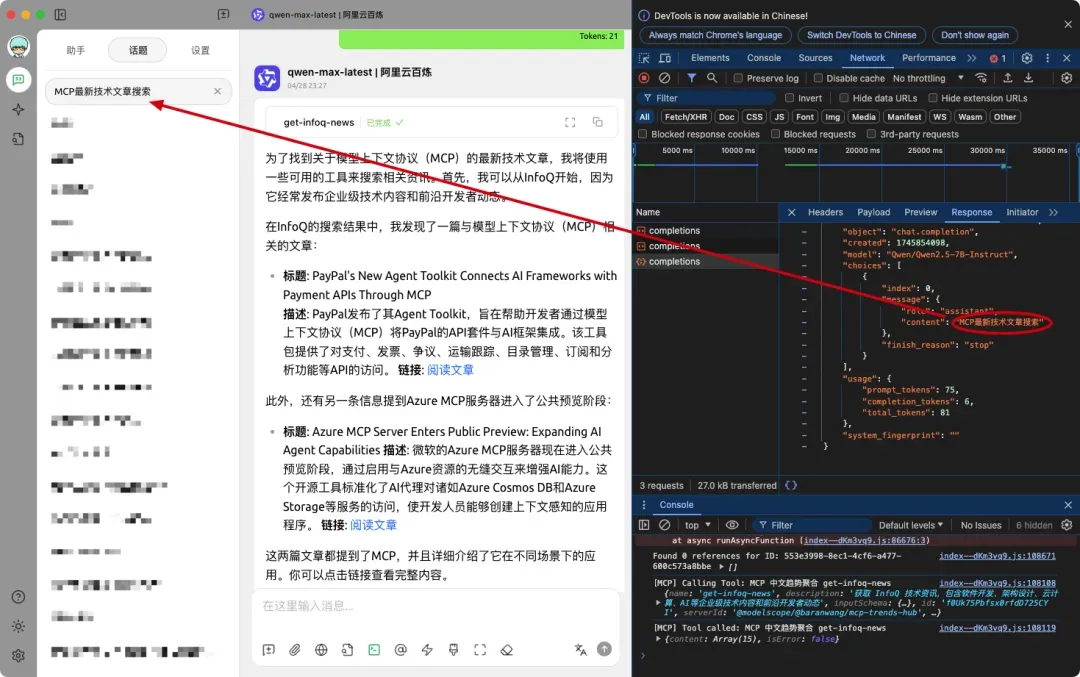
Task: Click the red record network log button
Action: (x=644, y=79)
